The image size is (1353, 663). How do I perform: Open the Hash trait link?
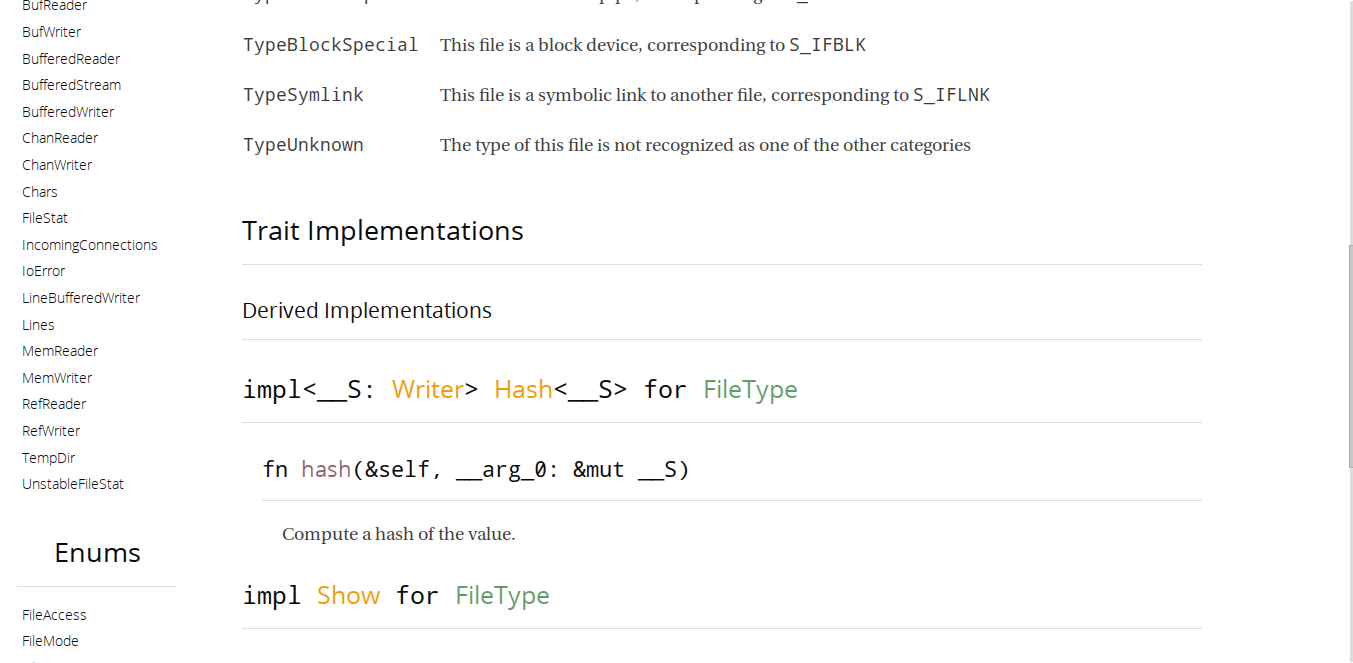pos(523,389)
